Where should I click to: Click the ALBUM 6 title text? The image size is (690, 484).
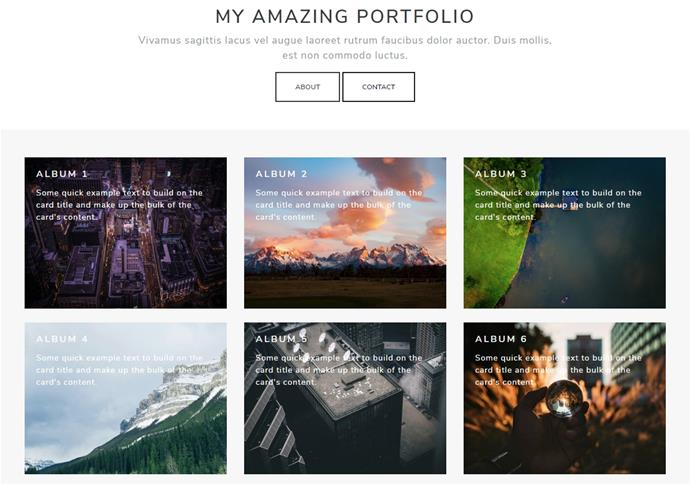point(501,339)
